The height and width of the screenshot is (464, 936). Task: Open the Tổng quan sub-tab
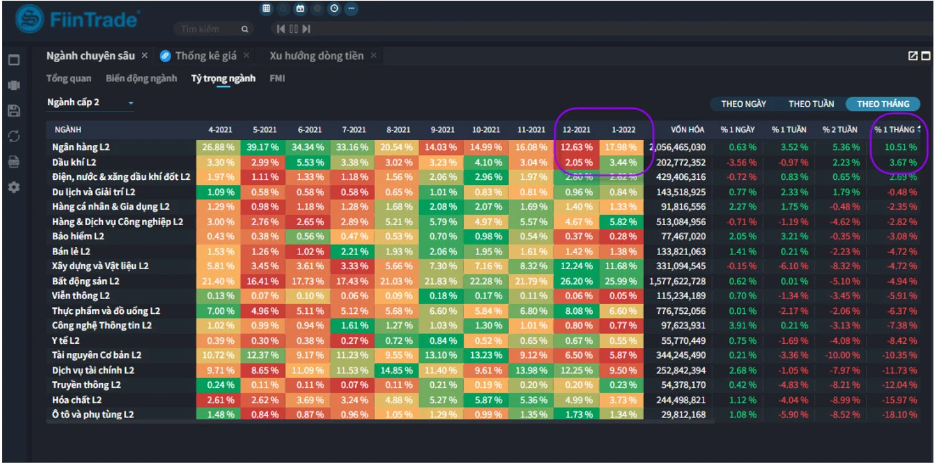click(69, 78)
